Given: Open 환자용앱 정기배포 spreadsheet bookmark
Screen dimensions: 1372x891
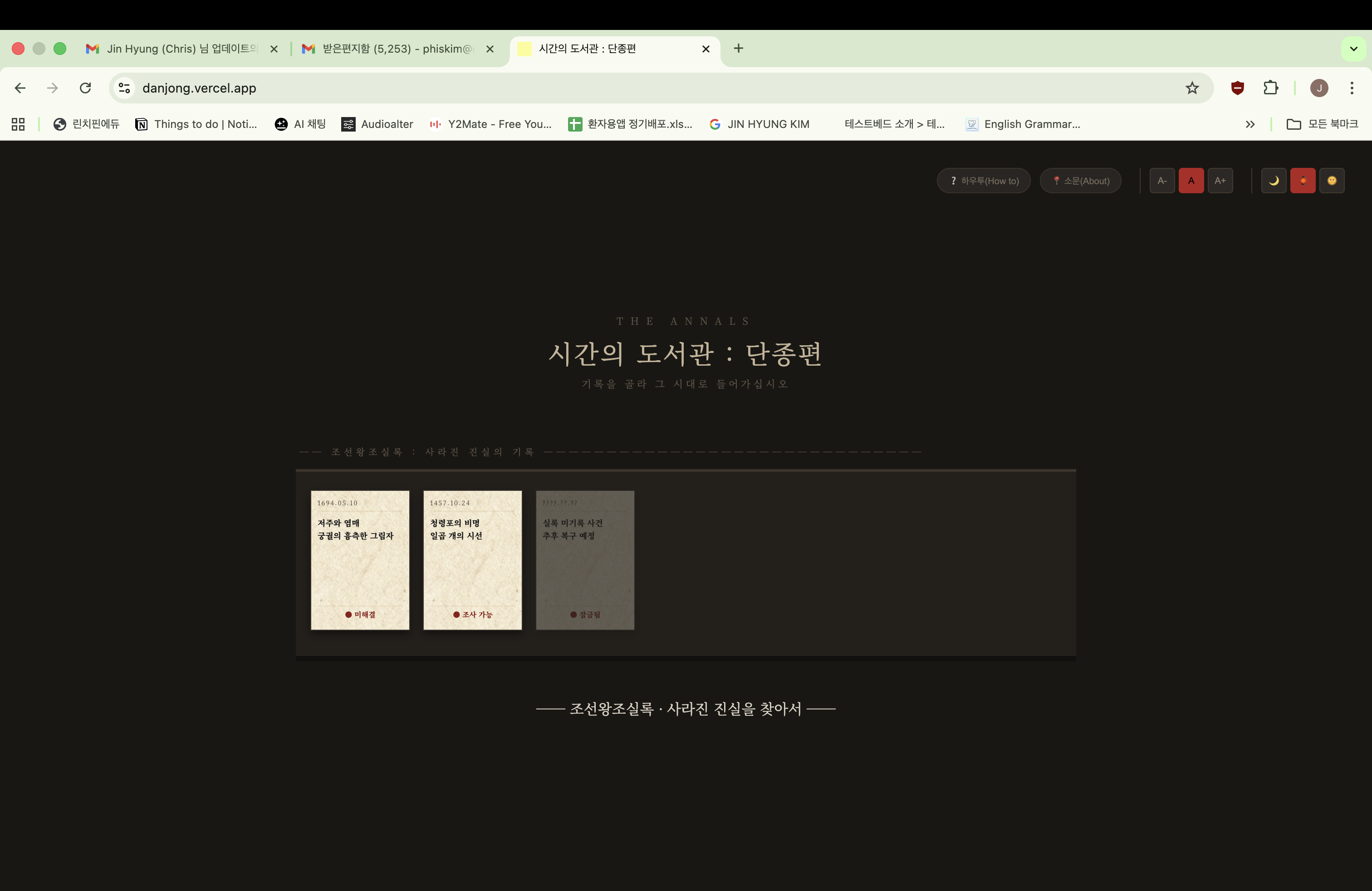Looking at the screenshot, I should point(630,124).
